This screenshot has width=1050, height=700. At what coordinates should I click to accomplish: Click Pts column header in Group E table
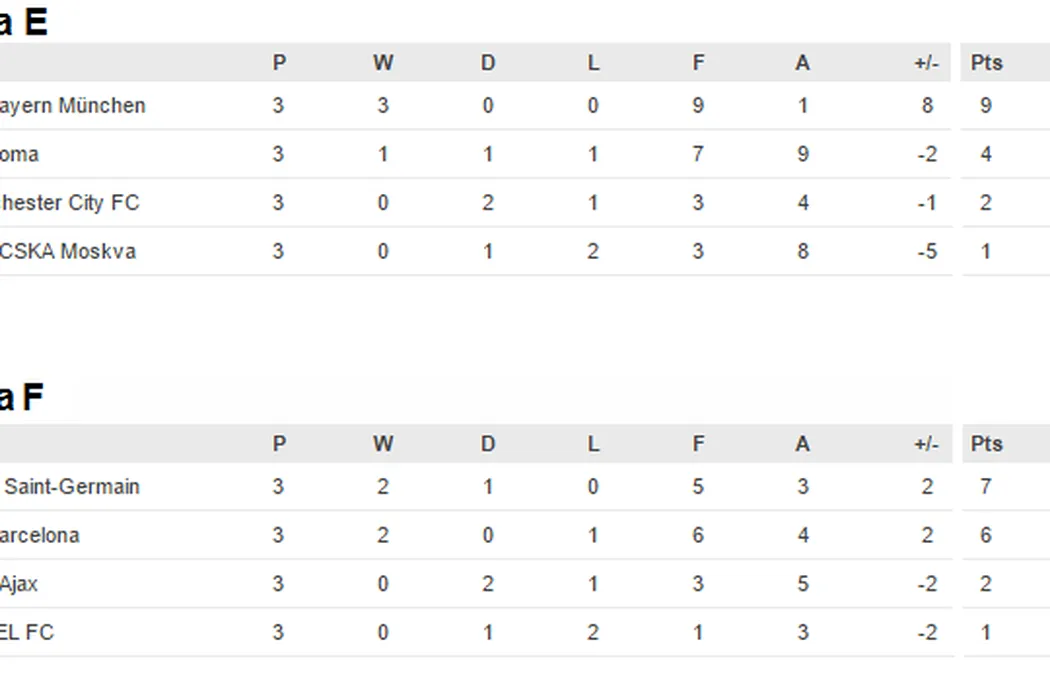(986, 63)
